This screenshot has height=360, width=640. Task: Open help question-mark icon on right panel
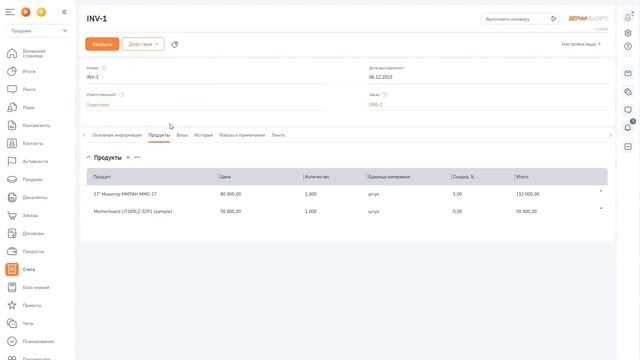tap(628, 47)
